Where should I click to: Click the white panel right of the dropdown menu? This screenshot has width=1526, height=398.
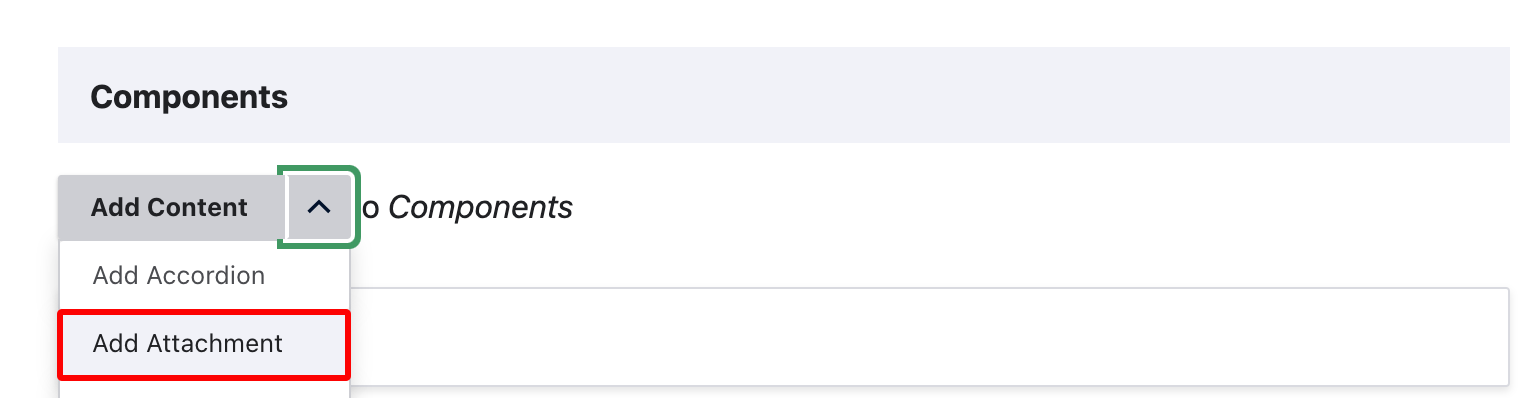[x=928, y=337]
